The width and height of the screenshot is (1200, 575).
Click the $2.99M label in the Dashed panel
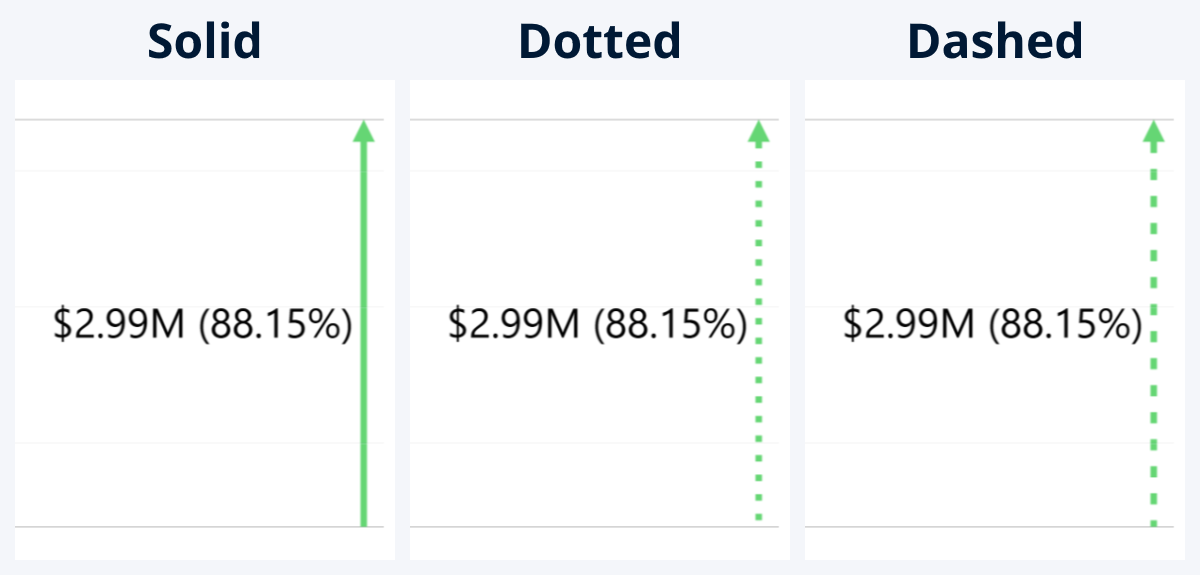[908, 325]
